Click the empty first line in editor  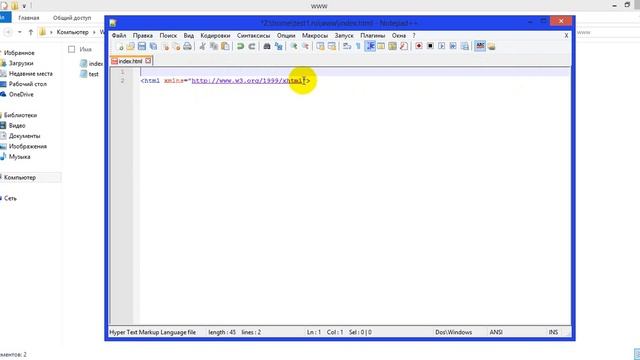(x=354, y=72)
